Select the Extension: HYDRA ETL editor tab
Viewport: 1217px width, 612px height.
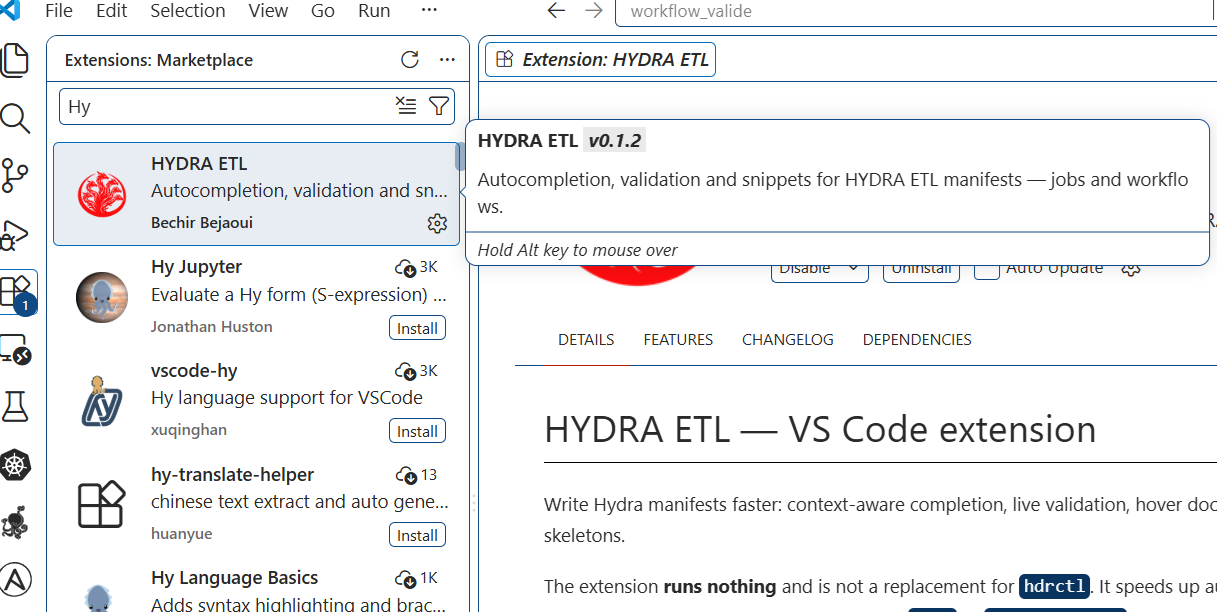coord(601,60)
